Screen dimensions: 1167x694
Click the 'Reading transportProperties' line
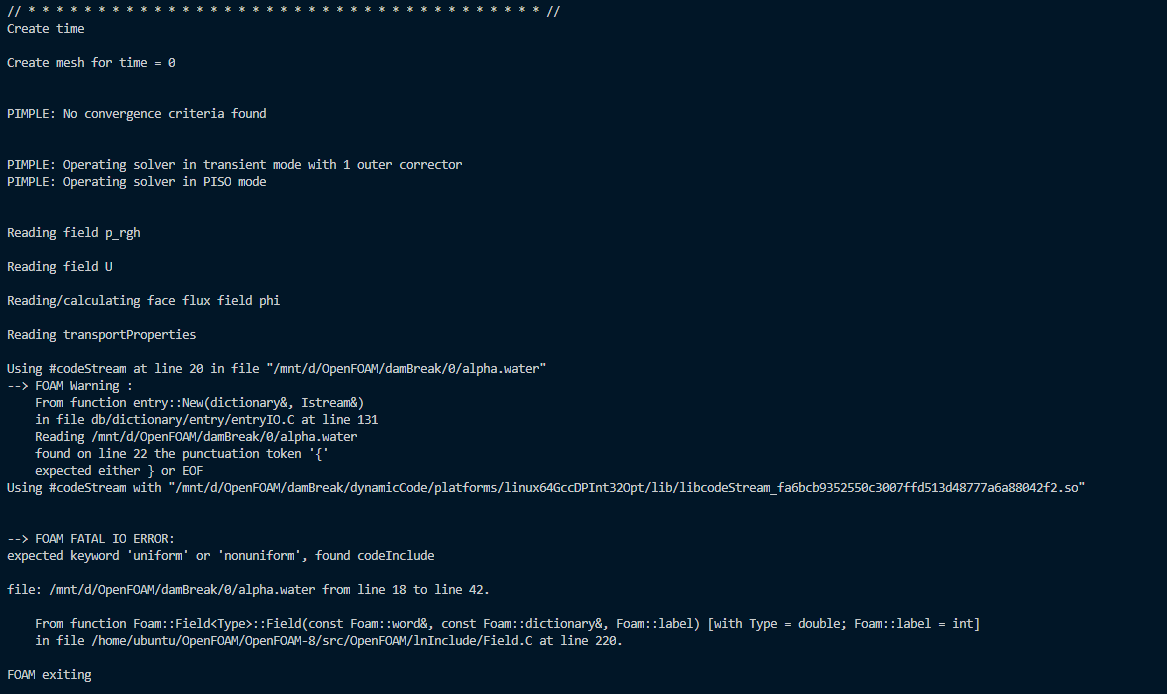point(101,335)
